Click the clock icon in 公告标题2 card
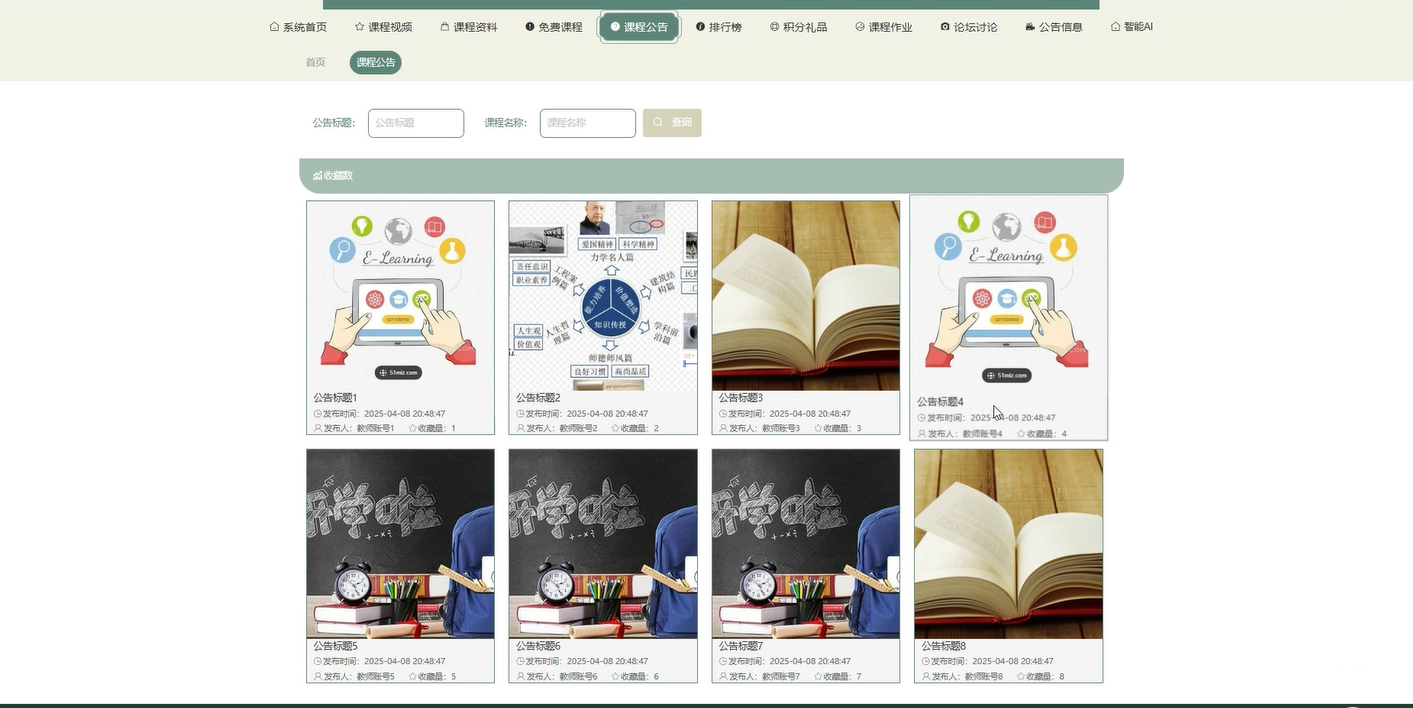The image size is (1413, 708). click(521, 413)
